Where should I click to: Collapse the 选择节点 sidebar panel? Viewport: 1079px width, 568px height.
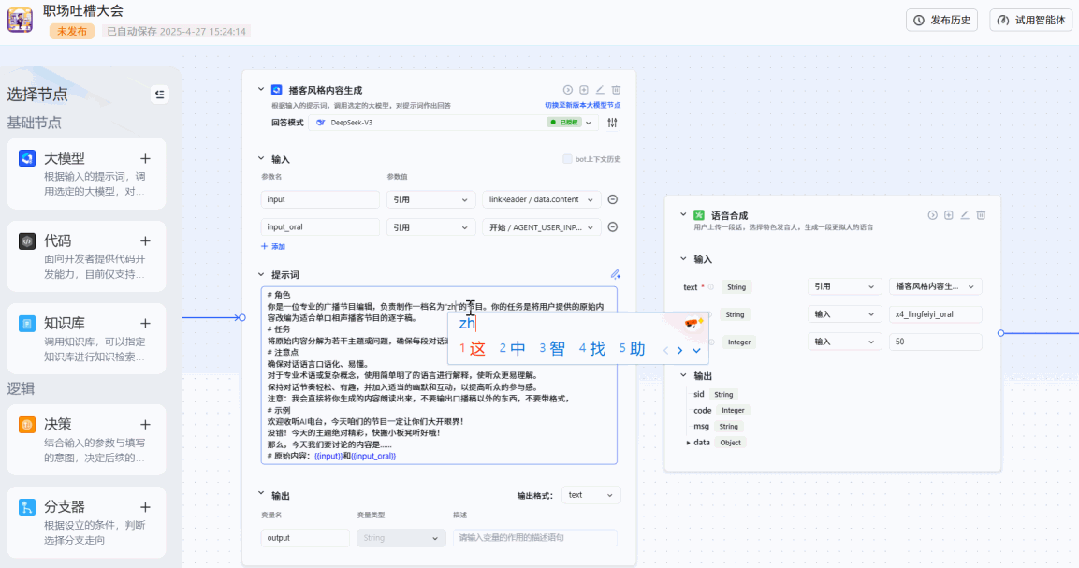[x=160, y=94]
